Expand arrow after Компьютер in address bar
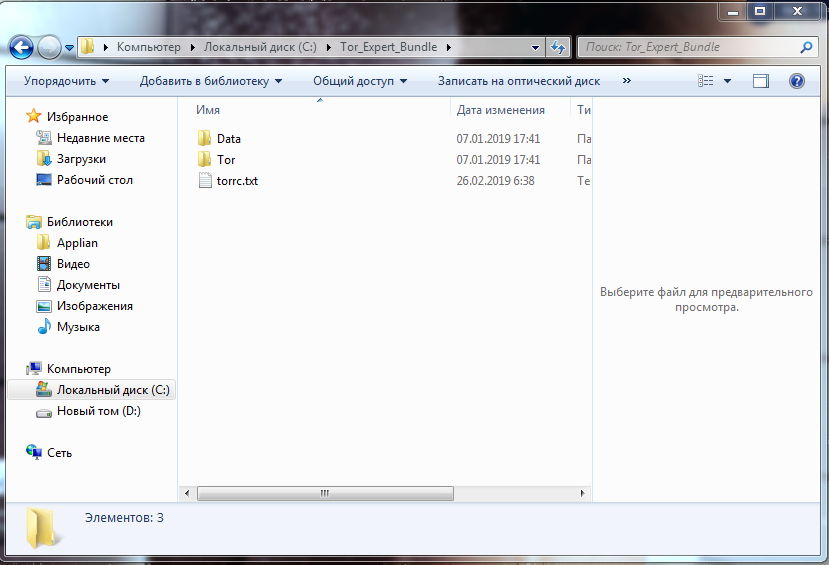This screenshot has height=565, width=829. (192, 48)
